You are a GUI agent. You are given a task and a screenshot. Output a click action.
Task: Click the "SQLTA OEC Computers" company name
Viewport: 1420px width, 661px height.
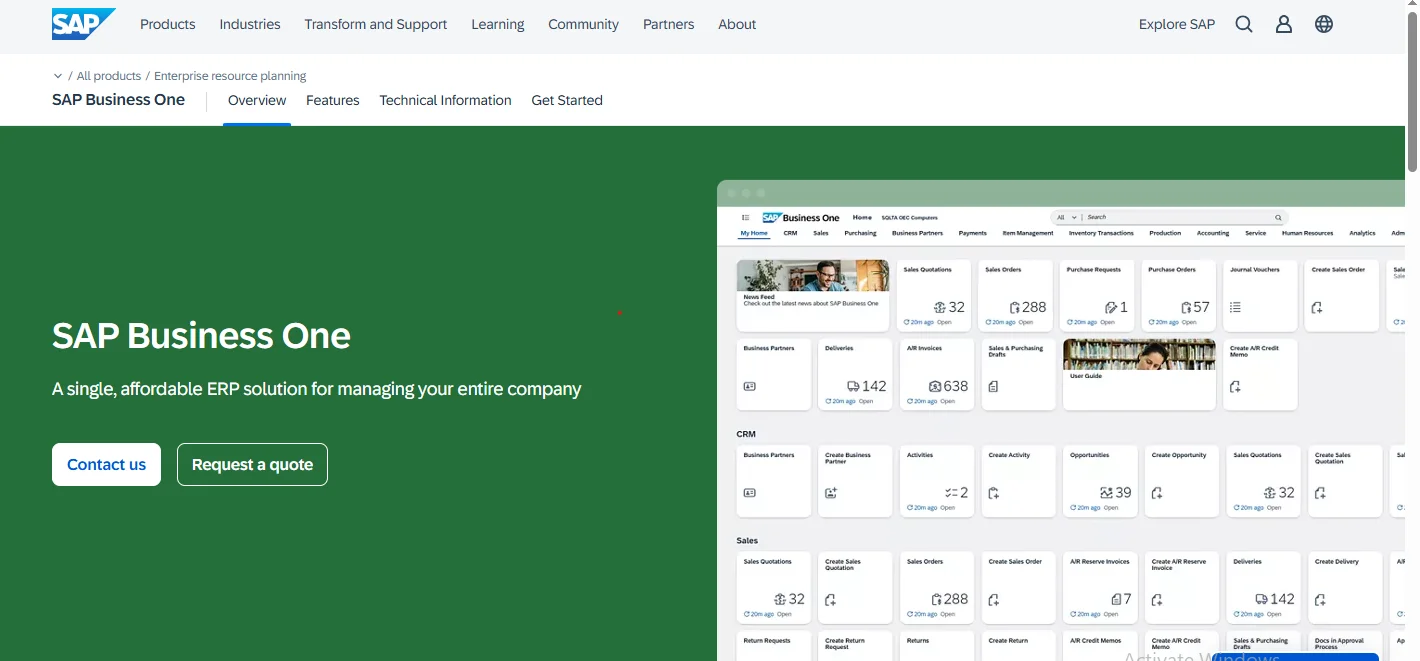[x=909, y=217]
